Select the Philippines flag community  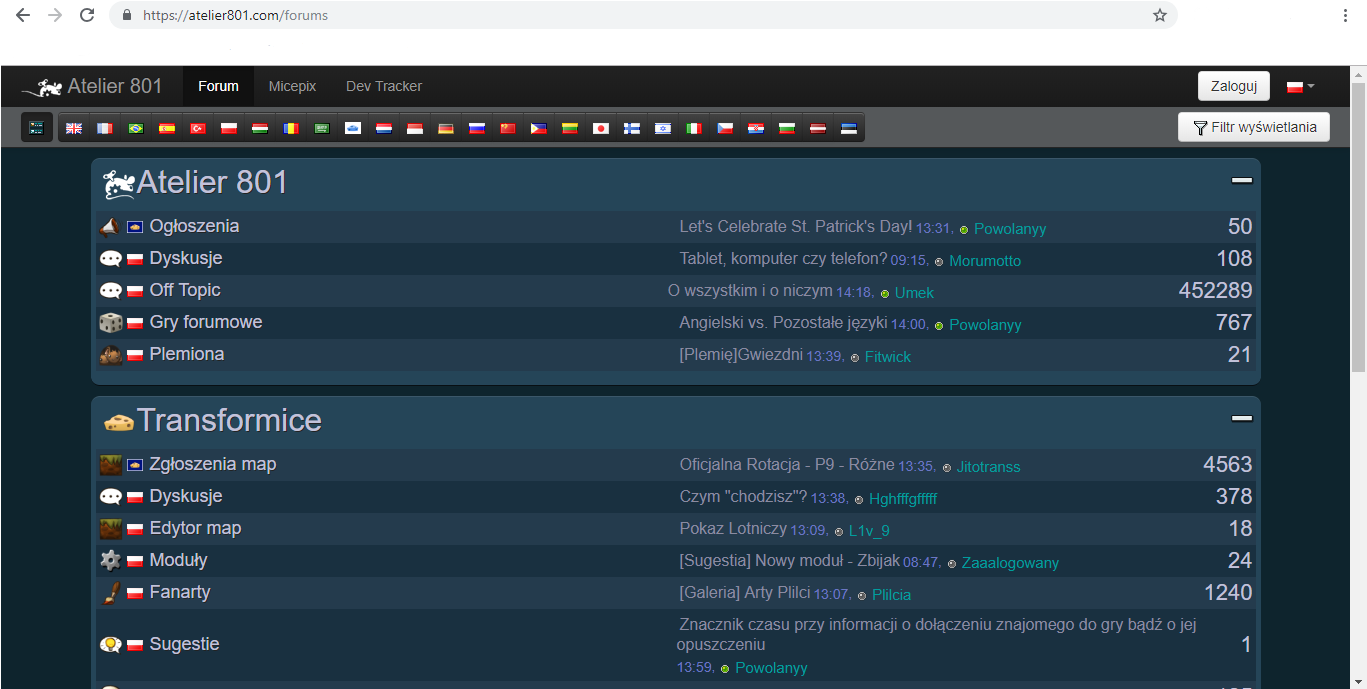[x=539, y=128]
